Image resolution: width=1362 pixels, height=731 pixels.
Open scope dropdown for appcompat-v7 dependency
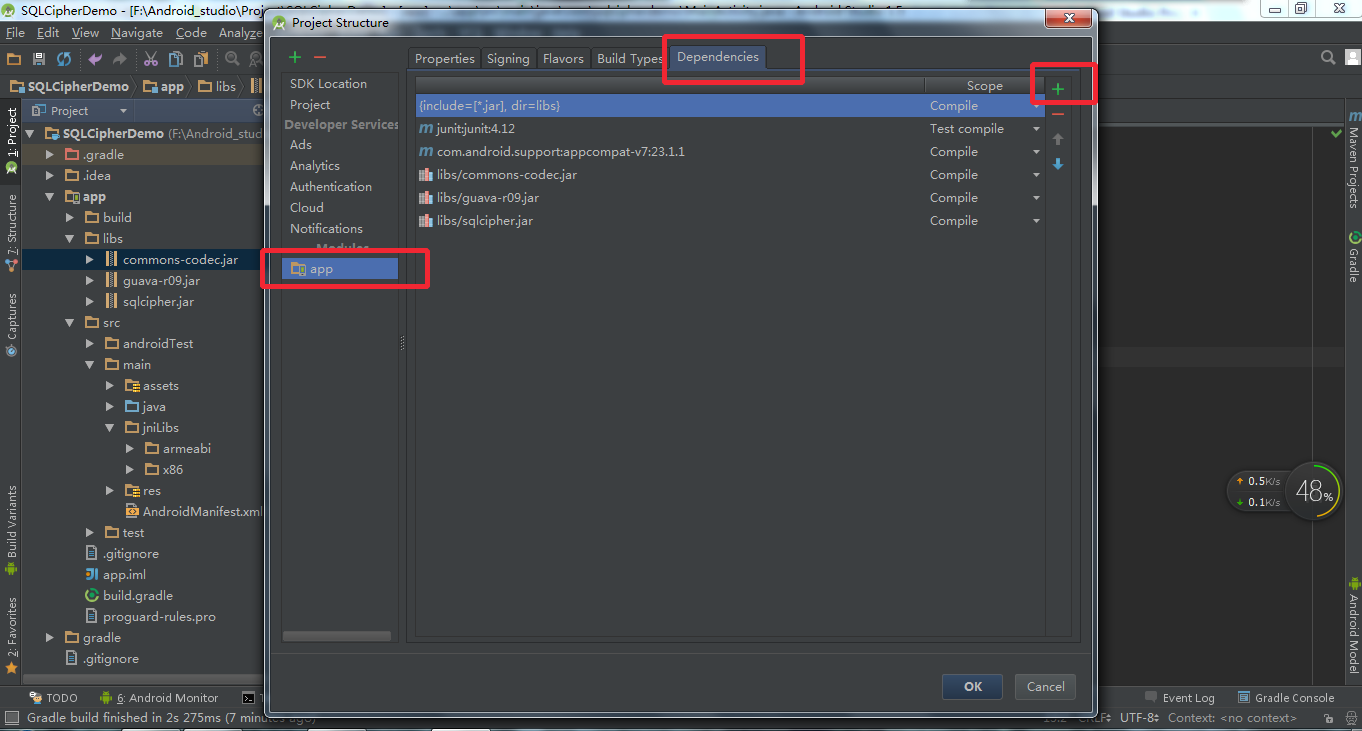coord(1036,152)
